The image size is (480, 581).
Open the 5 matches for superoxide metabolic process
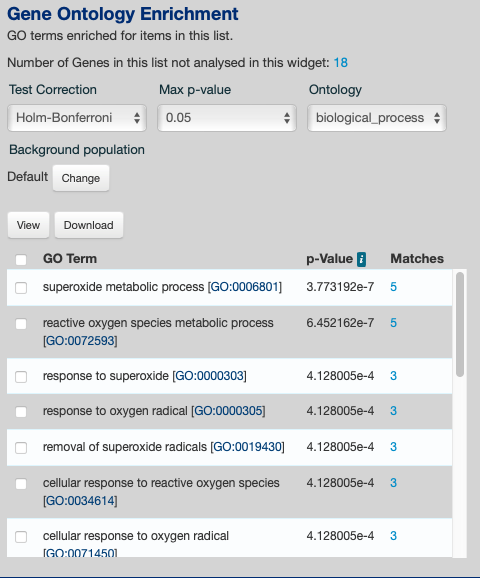tap(393, 287)
